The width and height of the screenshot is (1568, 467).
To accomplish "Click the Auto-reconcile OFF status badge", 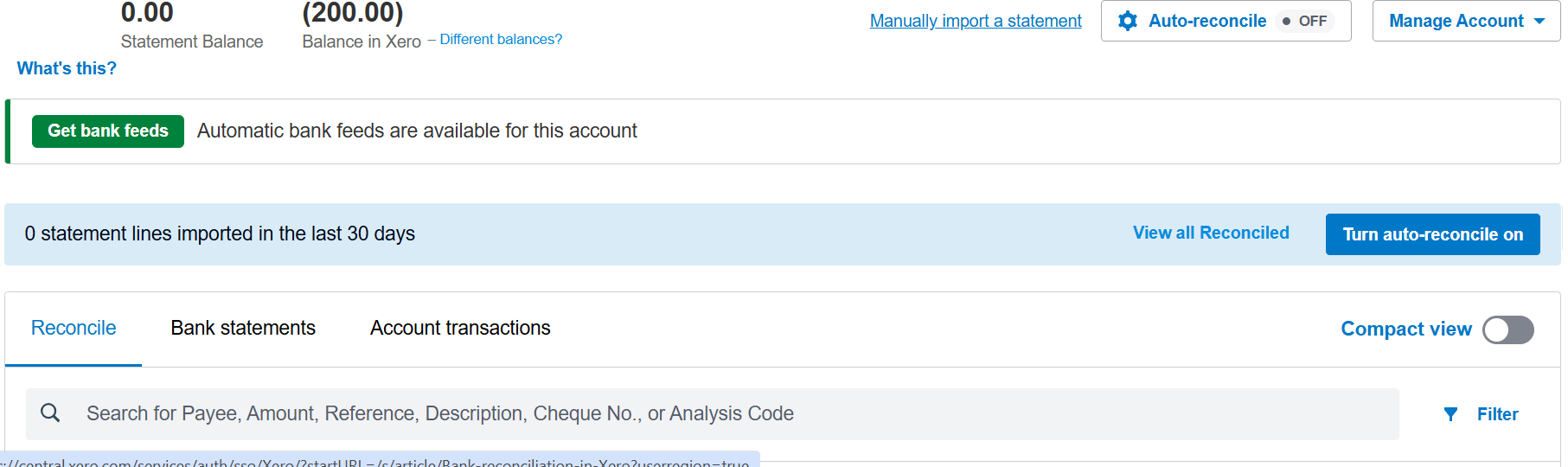I will pyautogui.click(x=1305, y=21).
